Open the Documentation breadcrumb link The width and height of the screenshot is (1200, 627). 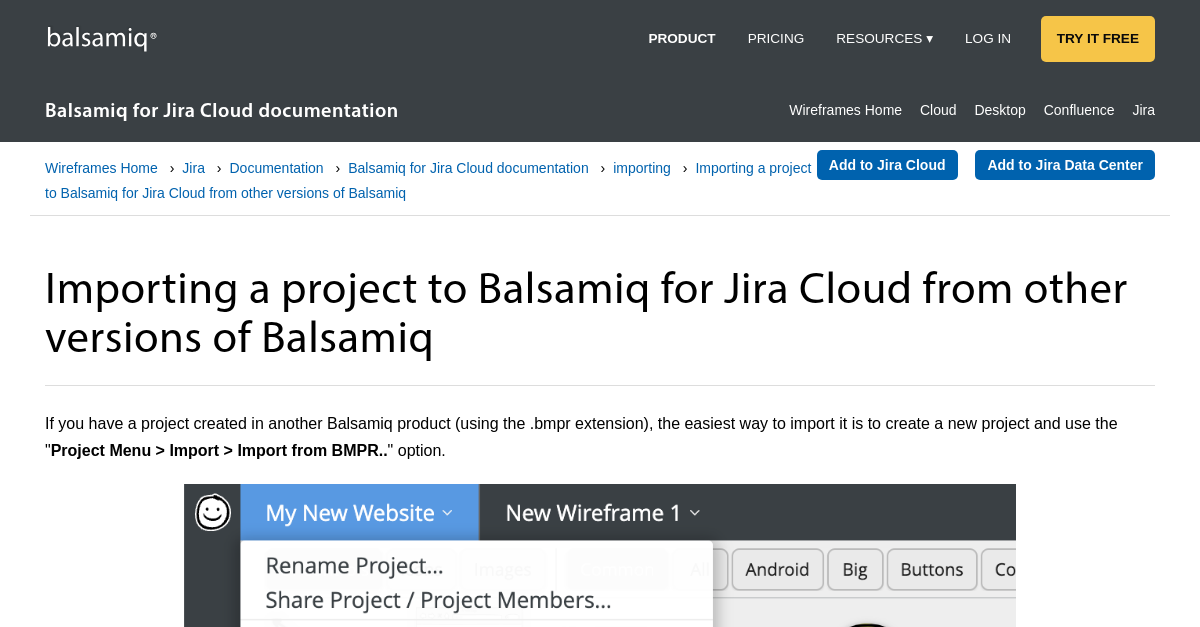click(276, 168)
